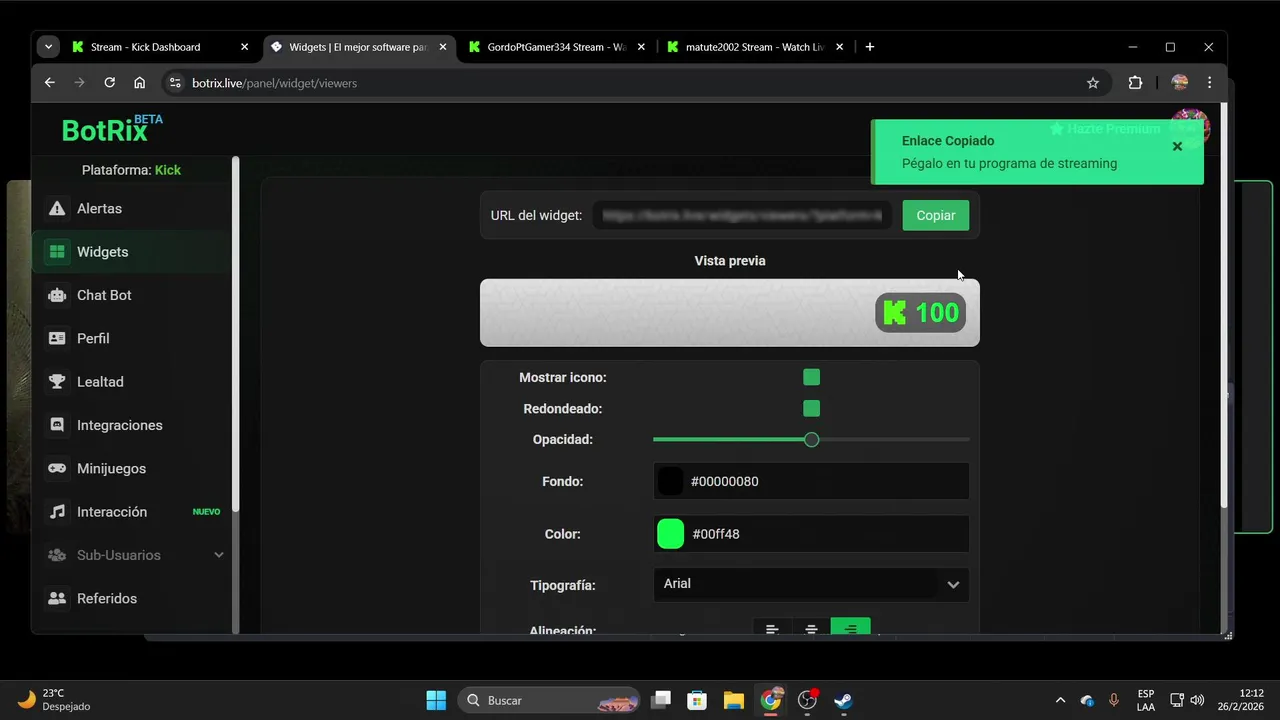View site information in address bar
1280x720 pixels.
click(174, 83)
